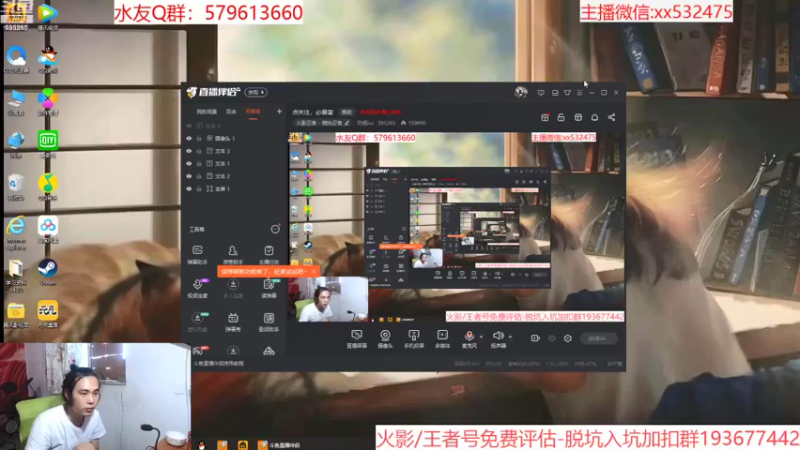
Task: Collapse the 工具箱 toolbox with the circle button
Action: coord(275,229)
